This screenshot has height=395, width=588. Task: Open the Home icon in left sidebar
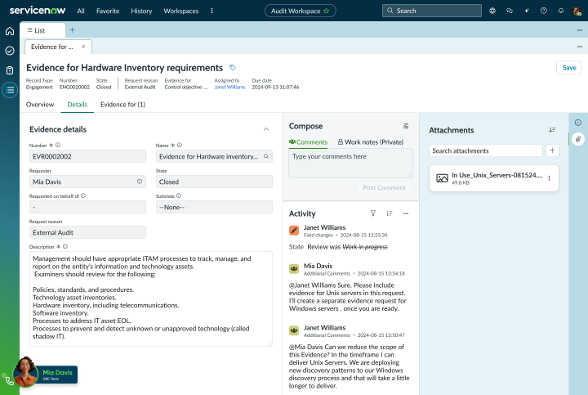10,31
